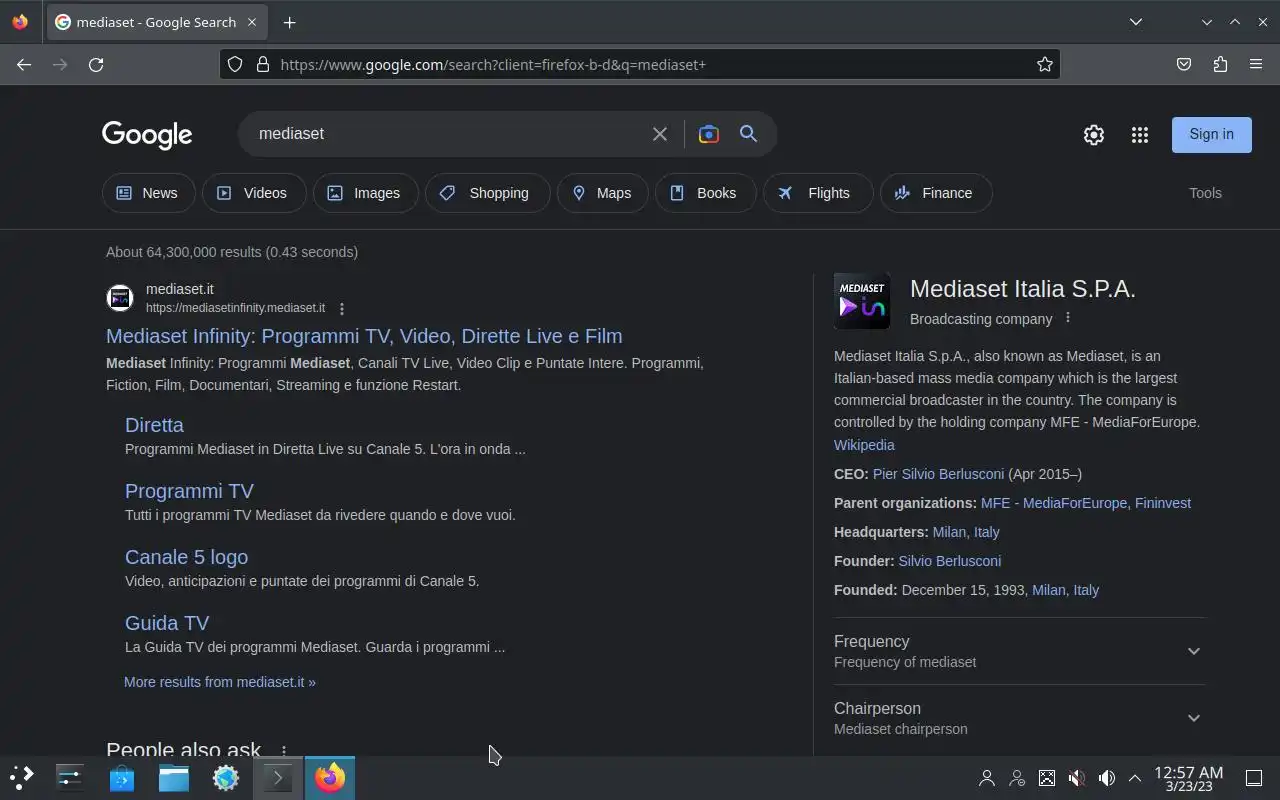Switch to Images results

365,193
